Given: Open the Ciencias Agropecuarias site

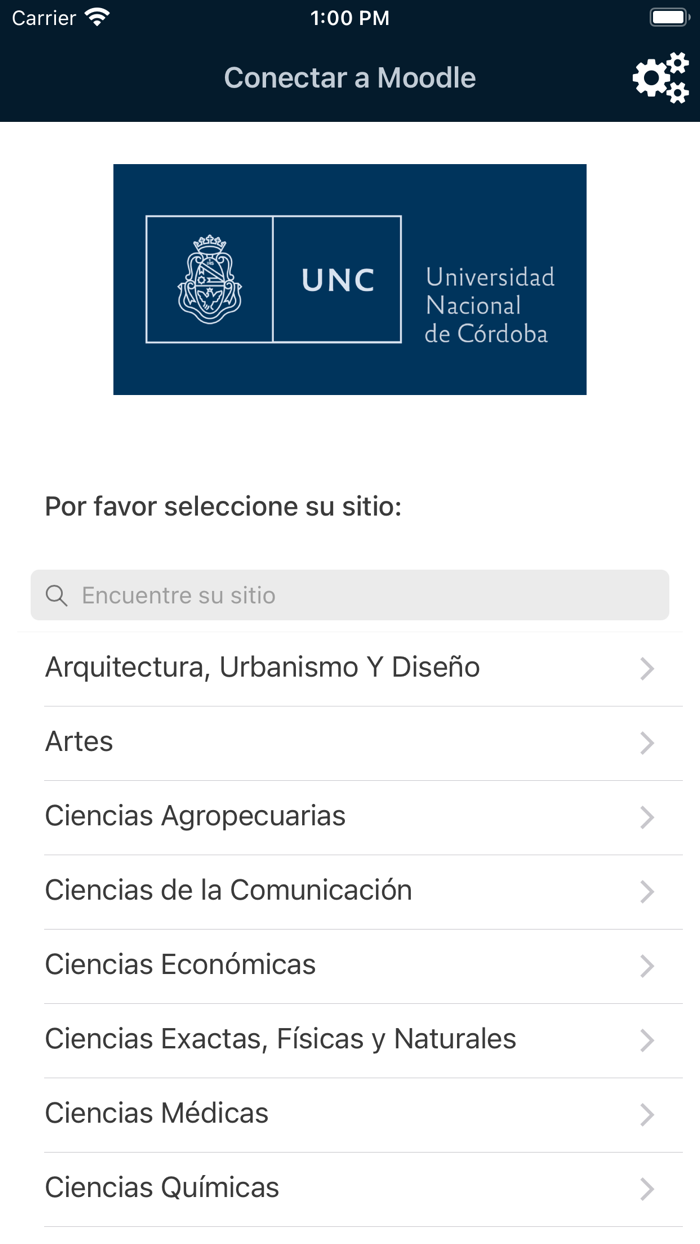Looking at the screenshot, I should [194, 817].
